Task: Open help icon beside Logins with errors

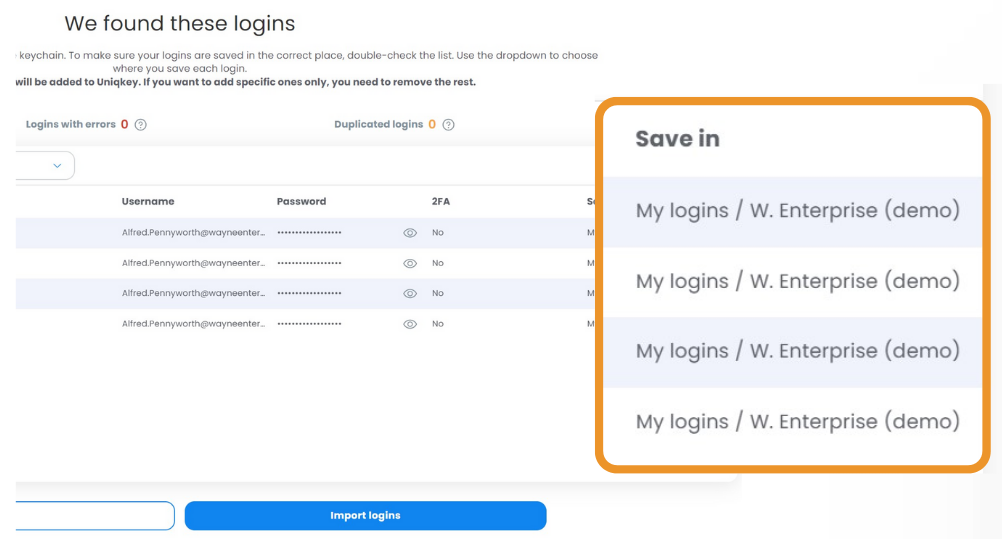Action: tap(141, 125)
